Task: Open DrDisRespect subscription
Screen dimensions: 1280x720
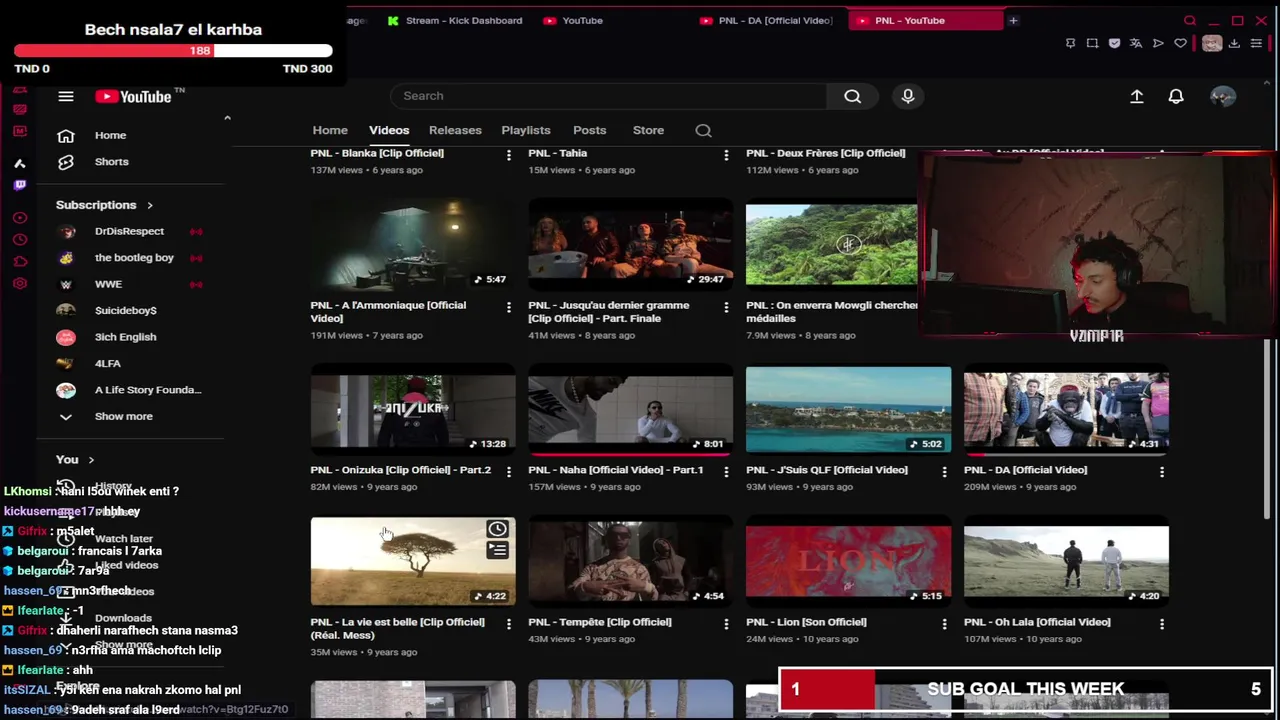Action: (130, 231)
